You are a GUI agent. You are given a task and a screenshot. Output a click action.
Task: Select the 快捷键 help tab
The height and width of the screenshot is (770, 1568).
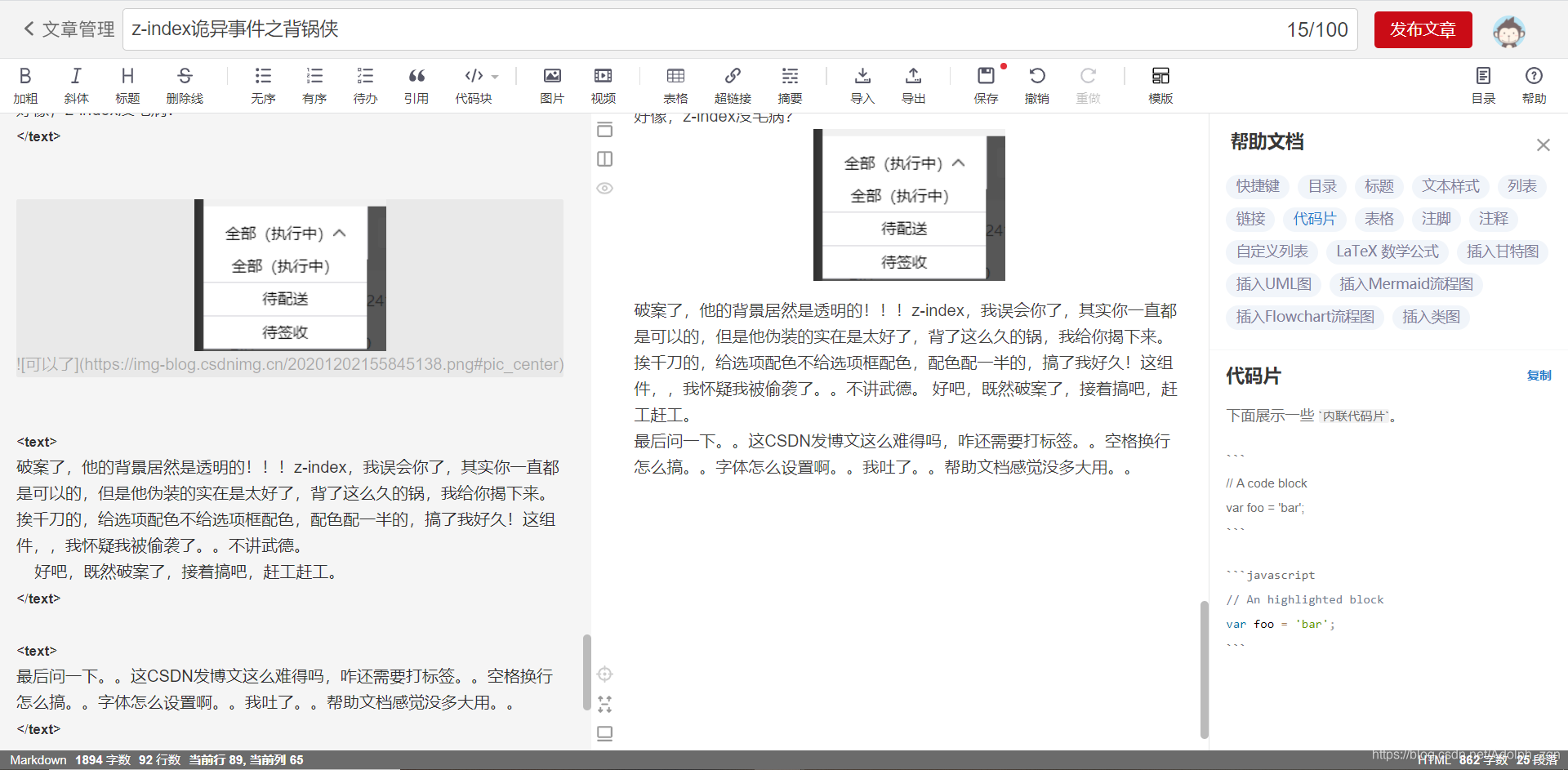(x=1257, y=186)
